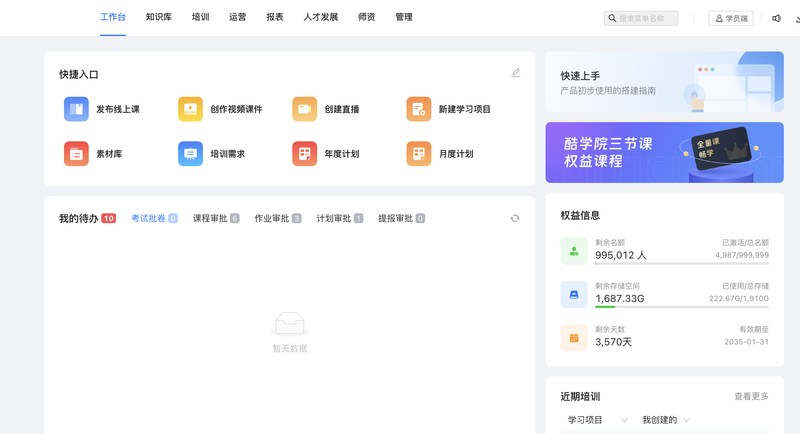Open the 报表 menu
The width and height of the screenshot is (800, 434).
pos(275,17)
